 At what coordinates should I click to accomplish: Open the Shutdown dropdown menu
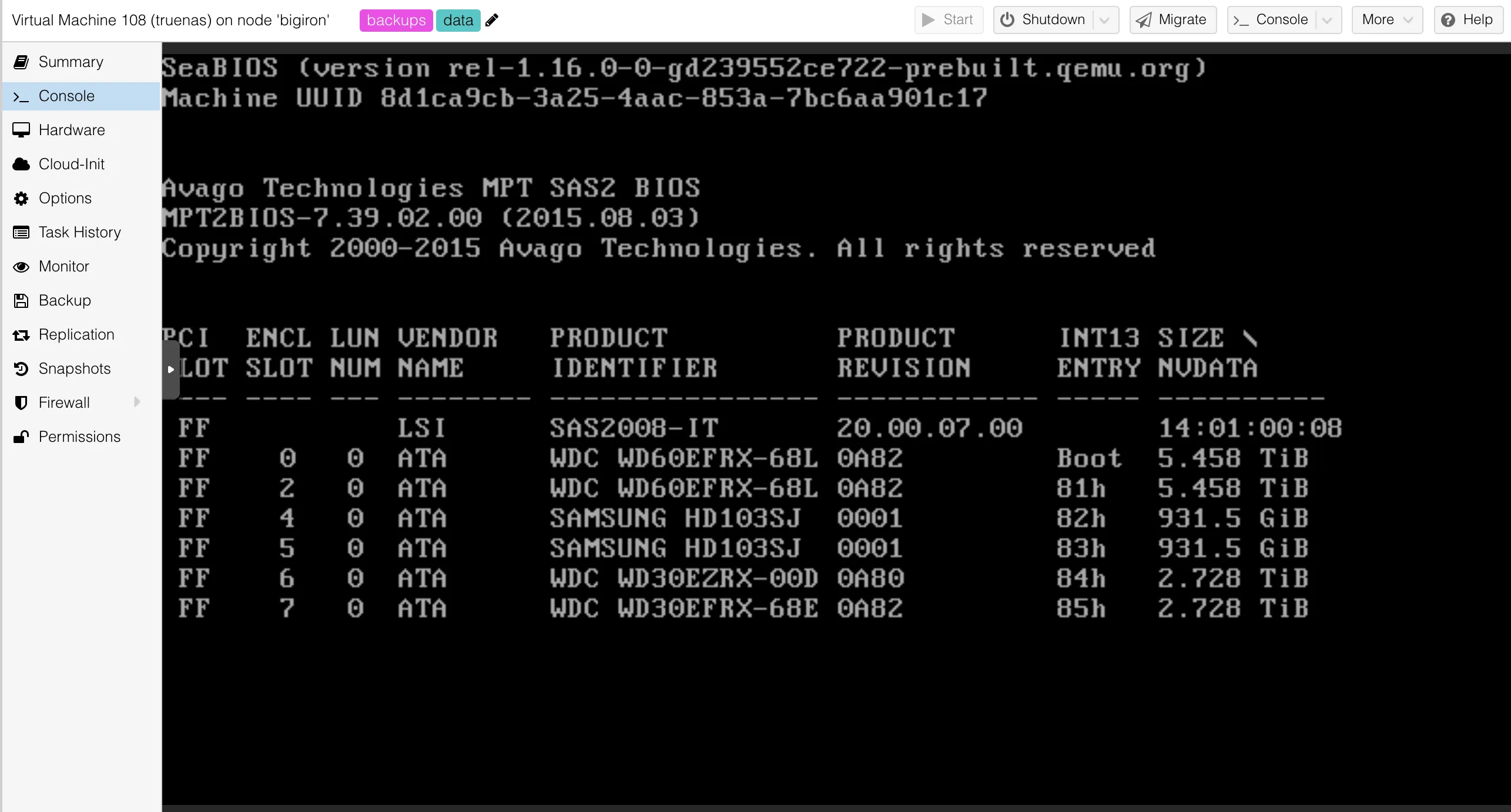click(x=1105, y=20)
